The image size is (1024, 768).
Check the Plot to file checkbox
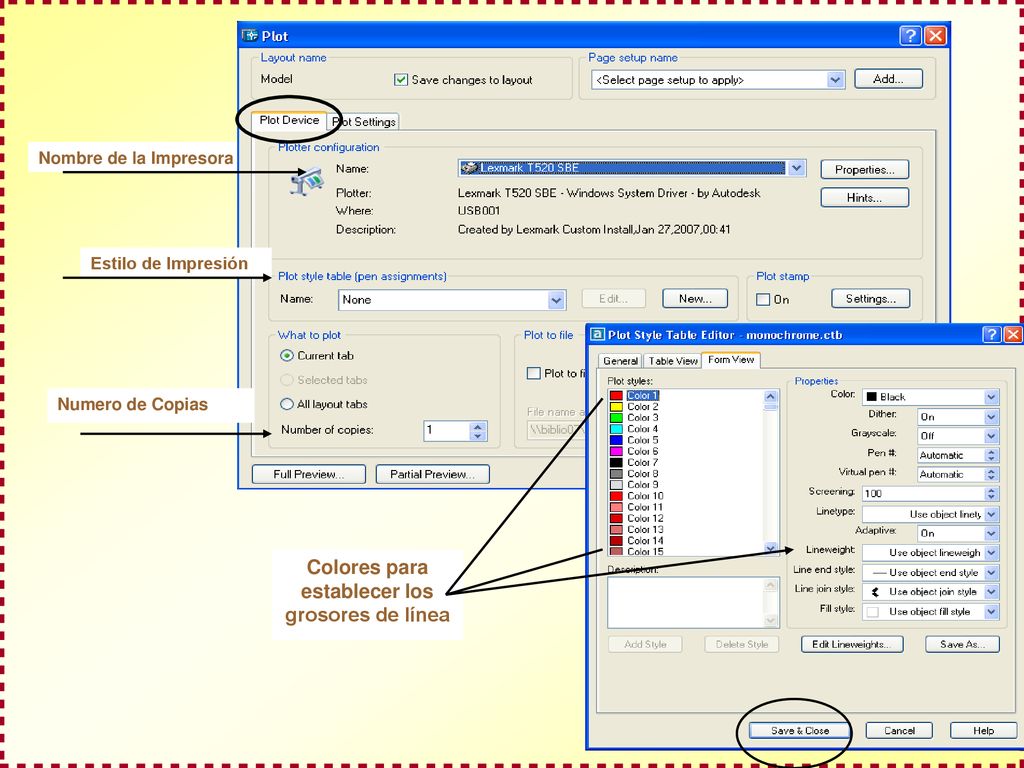pyautogui.click(x=534, y=373)
